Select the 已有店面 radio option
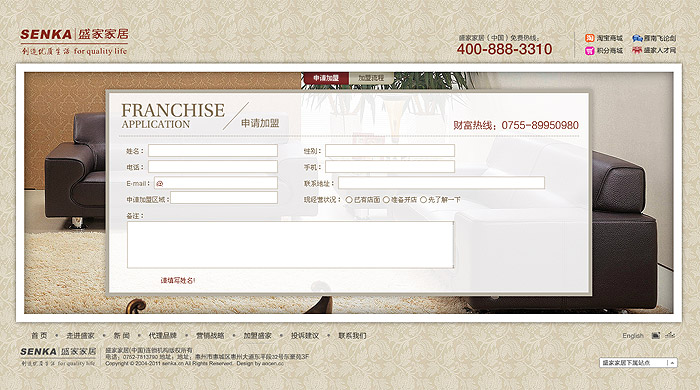The image size is (700, 390). [x=349, y=200]
